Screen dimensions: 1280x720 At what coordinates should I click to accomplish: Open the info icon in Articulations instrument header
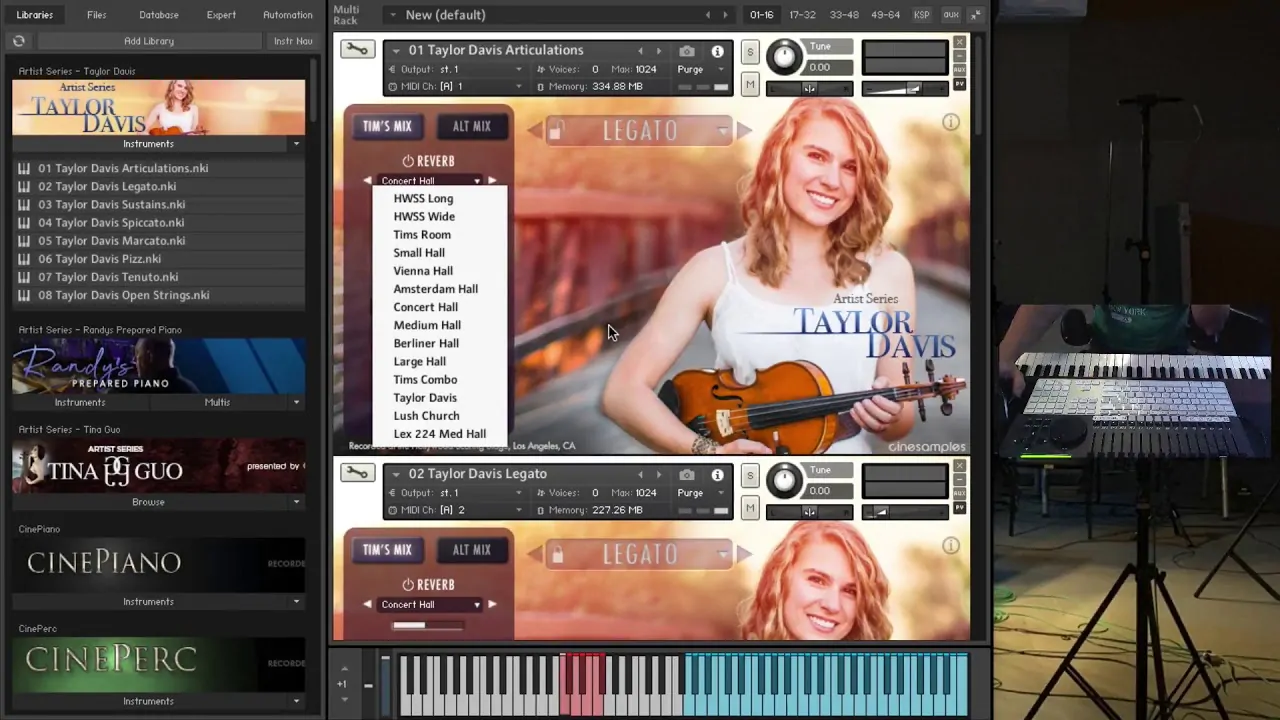click(717, 51)
